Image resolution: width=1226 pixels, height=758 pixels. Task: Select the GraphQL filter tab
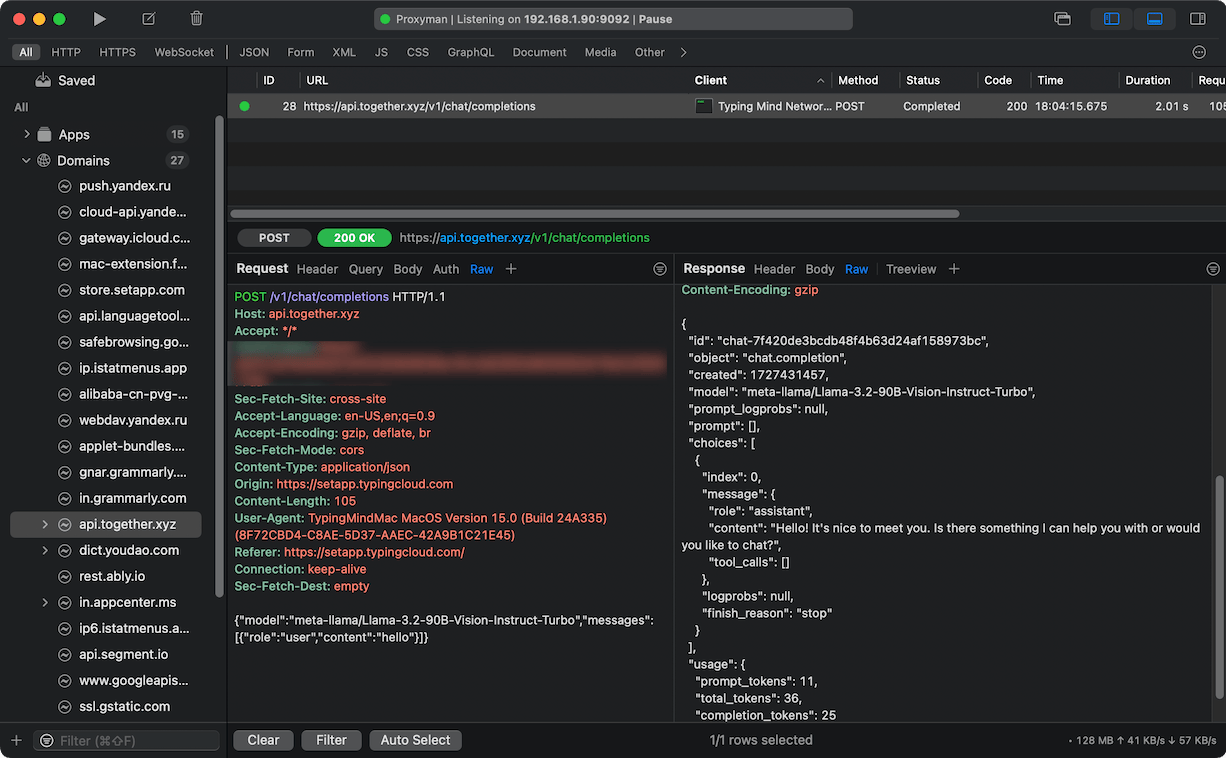pyautogui.click(x=470, y=52)
